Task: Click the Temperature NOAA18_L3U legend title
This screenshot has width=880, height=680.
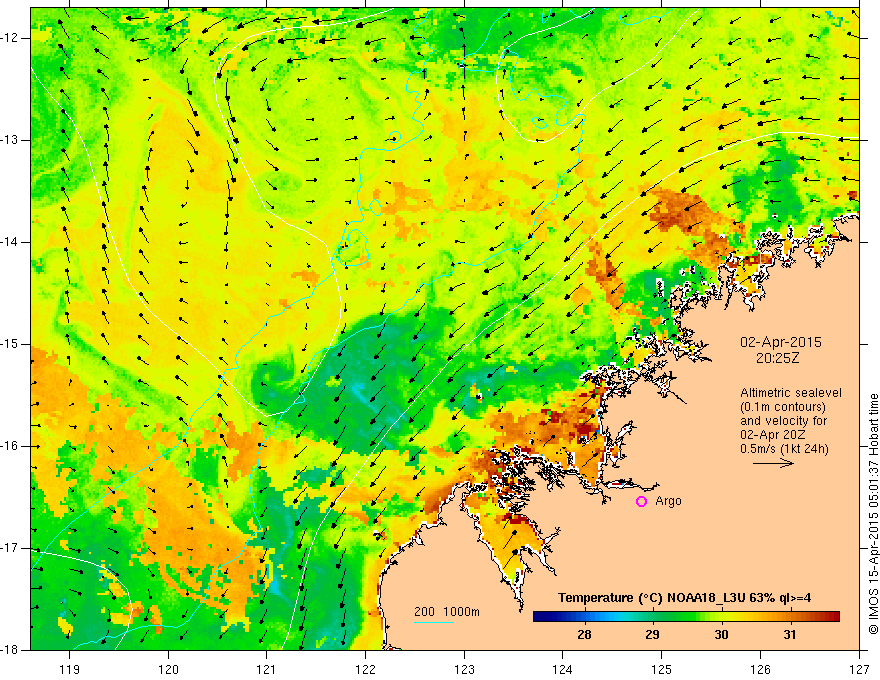Action: pyautogui.click(x=684, y=598)
